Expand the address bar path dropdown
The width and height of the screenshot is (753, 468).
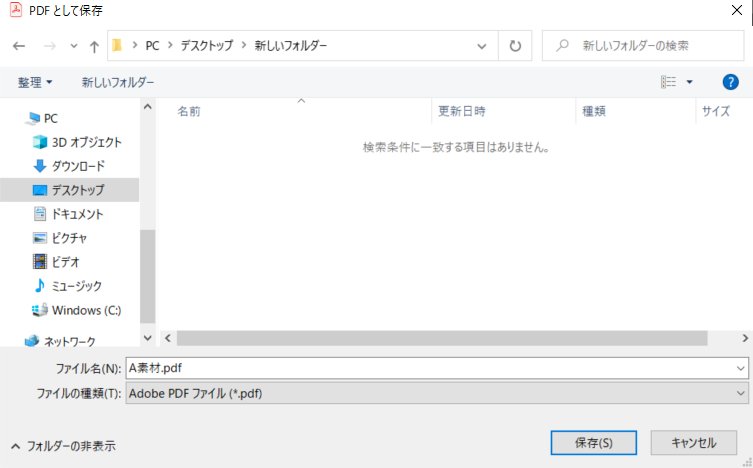click(482, 46)
